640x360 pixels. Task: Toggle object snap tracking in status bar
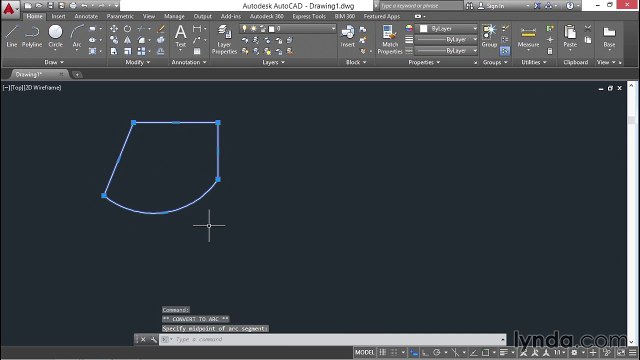tap(473, 352)
